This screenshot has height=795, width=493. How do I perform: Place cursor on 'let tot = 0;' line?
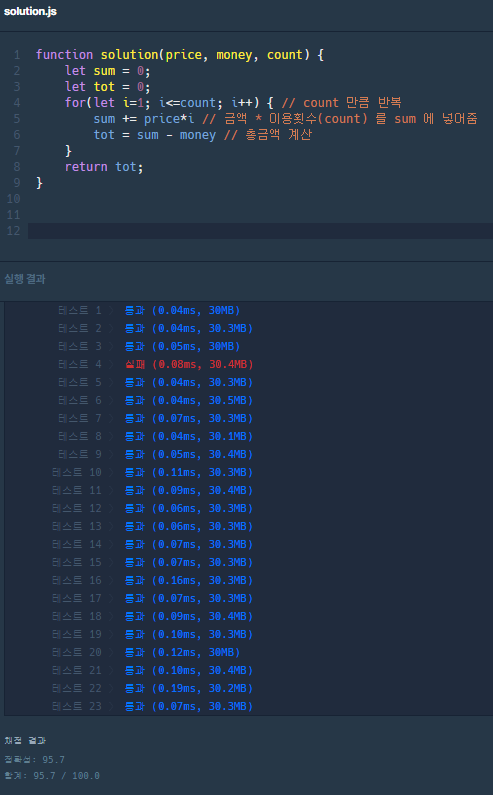coord(108,87)
